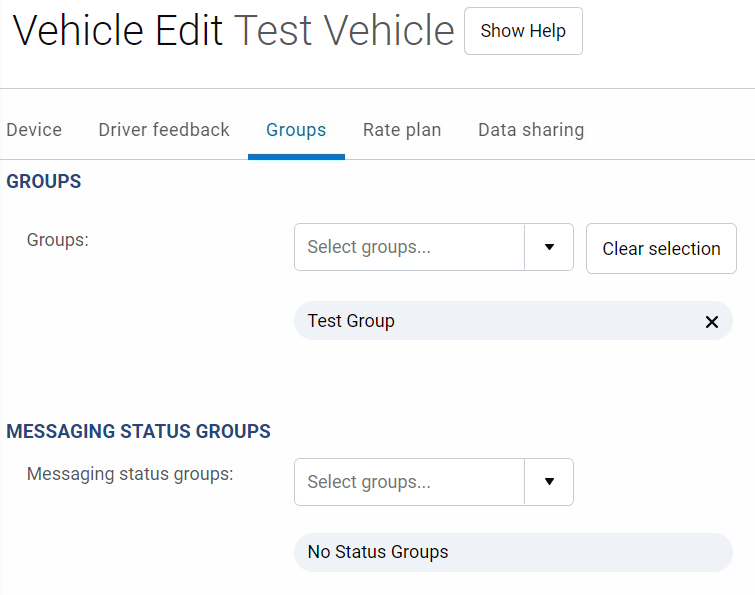This screenshot has height=595, width=755.
Task: Click the Groups 'Select groups...' input field
Action: (x=409, y=247)
